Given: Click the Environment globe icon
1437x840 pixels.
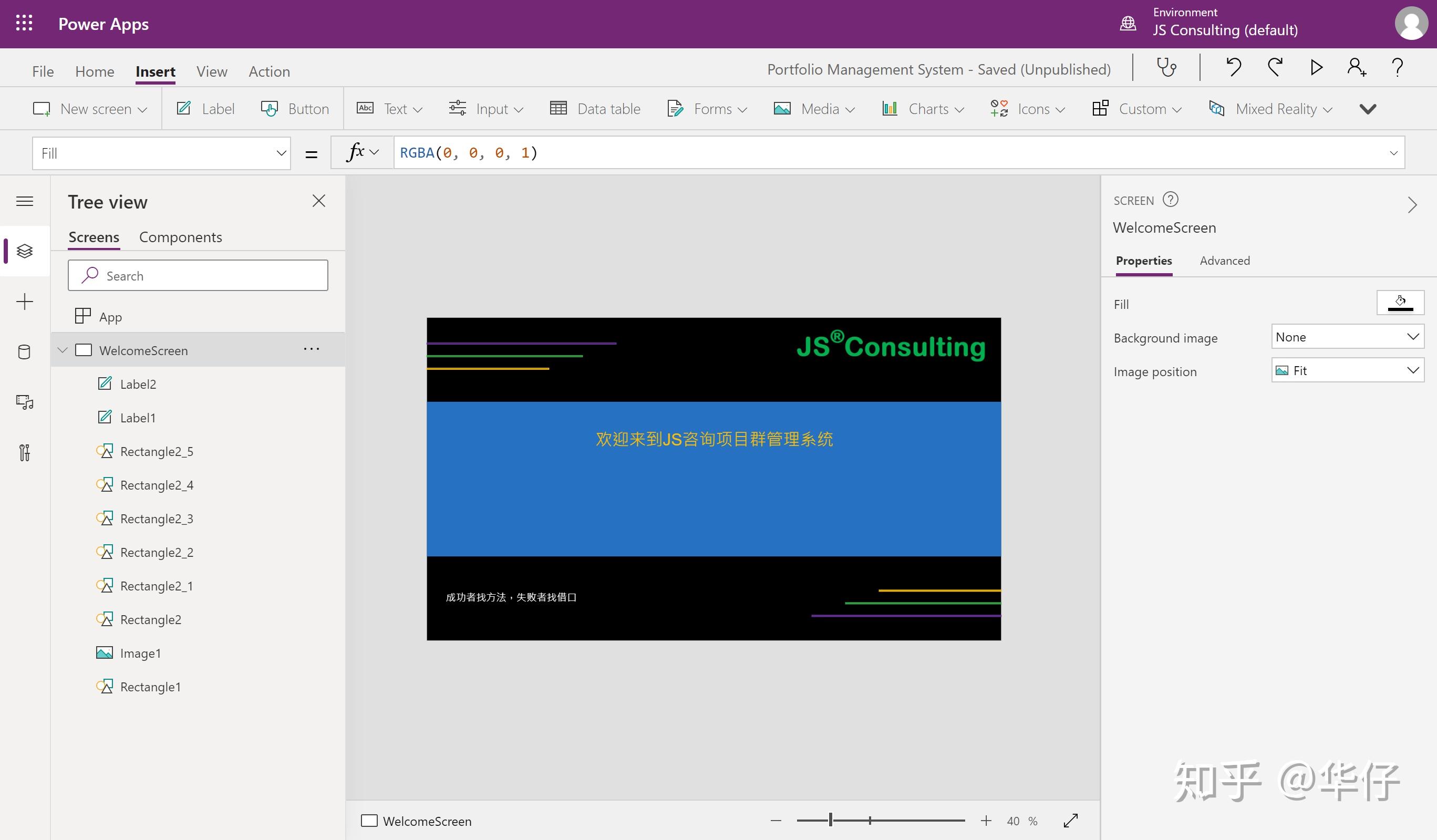Looking at the screenshot, I should [x=1128, y=24].
